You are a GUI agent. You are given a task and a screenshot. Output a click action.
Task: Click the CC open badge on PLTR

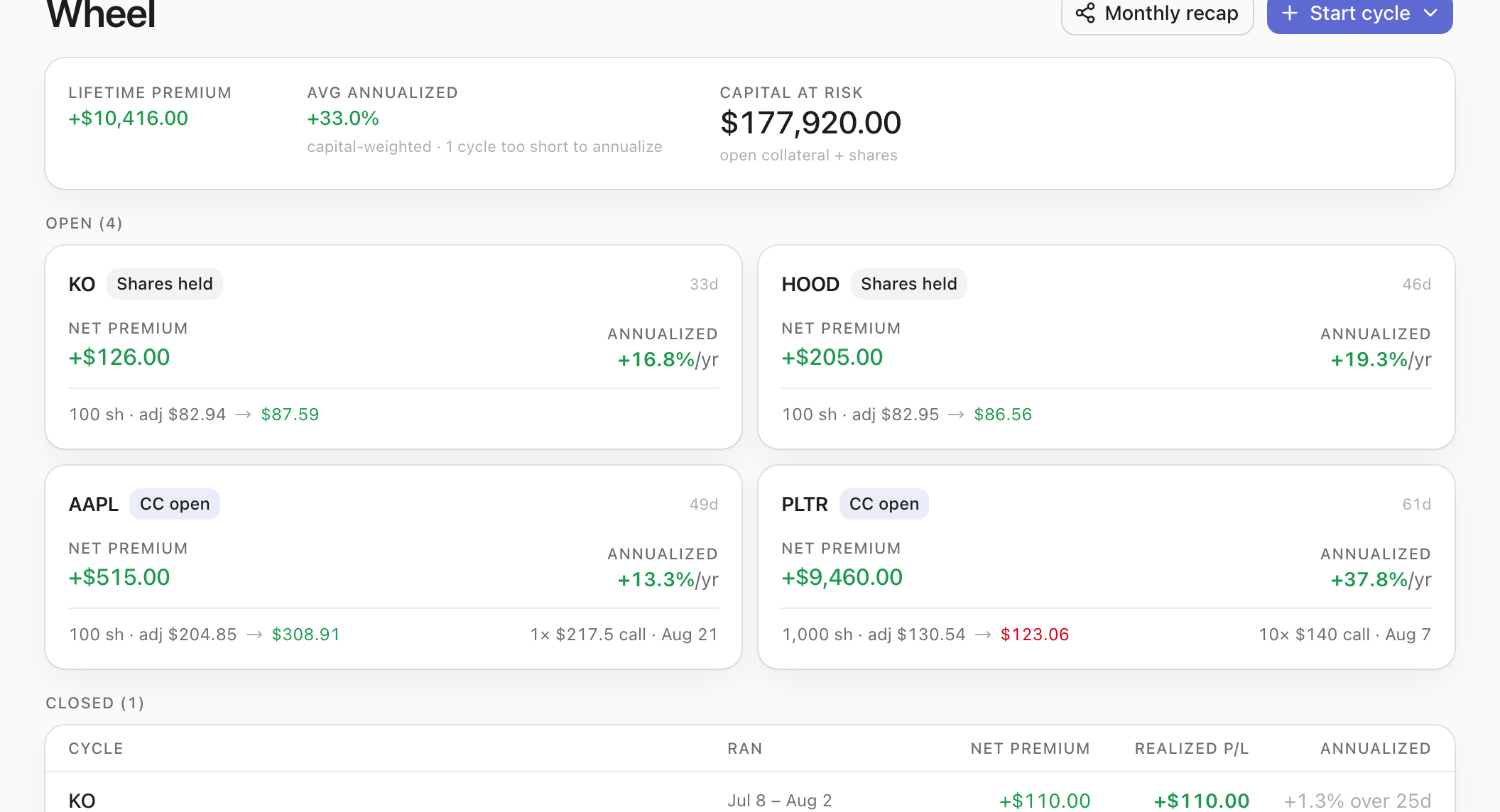pyautogui.click(x=884, y=504)
